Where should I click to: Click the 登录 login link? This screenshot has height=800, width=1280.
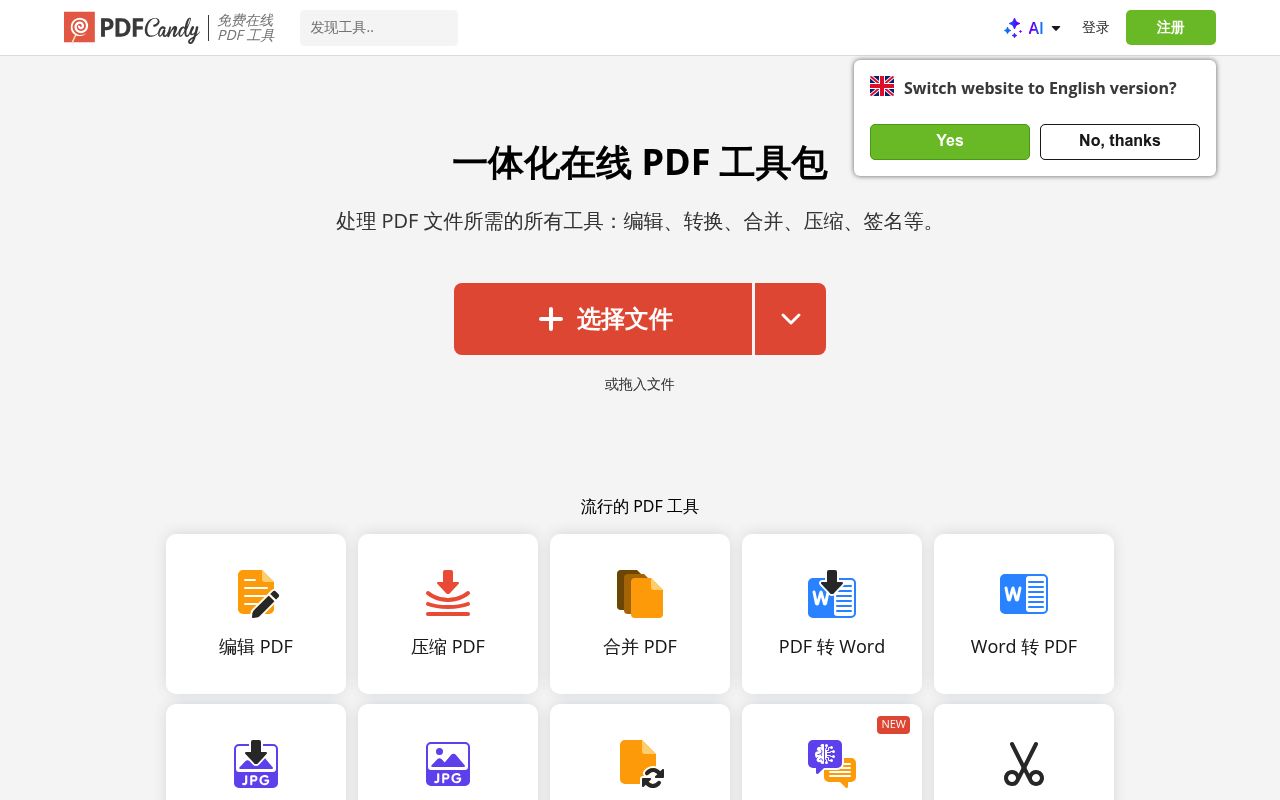(x=1096, y=28)
